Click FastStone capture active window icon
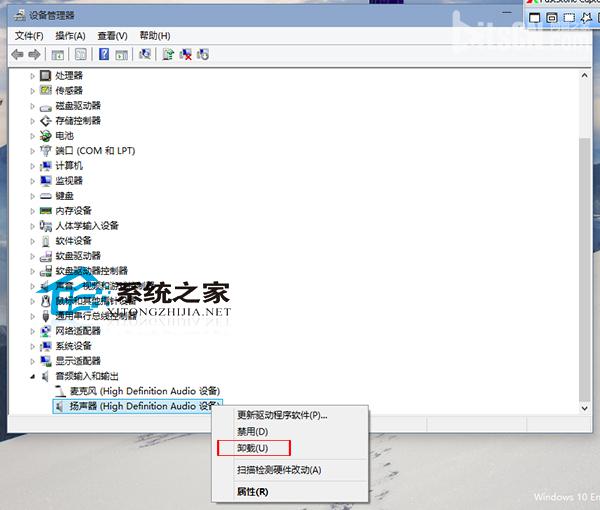This screenshot has width=600, height=510. coord(534,18)
